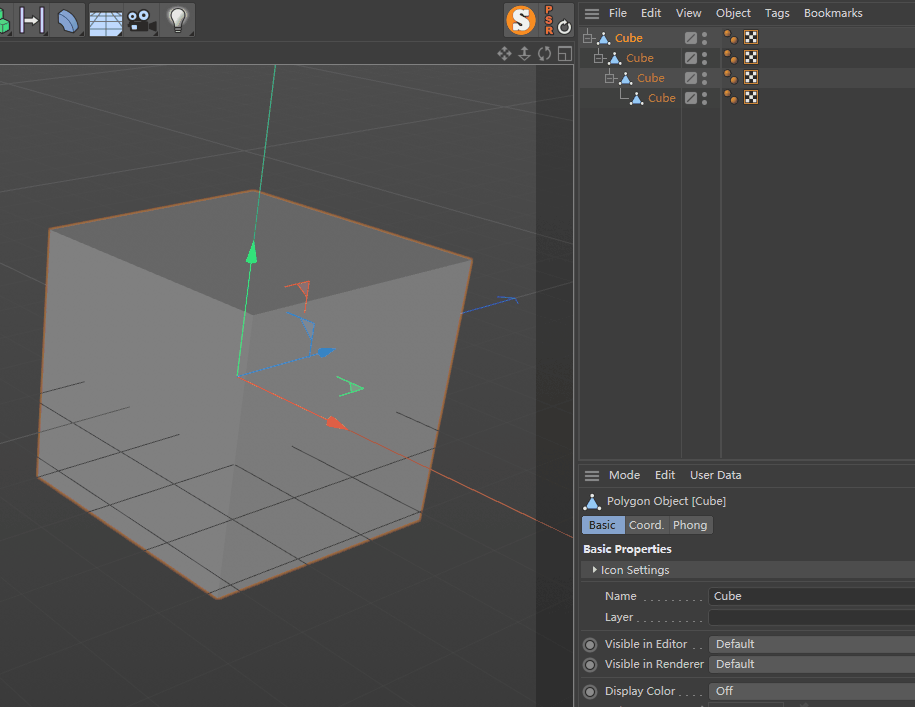The image size is (915, 707).
Task: Toggle Visible in Editor animation circle
Action: (590, 645)
